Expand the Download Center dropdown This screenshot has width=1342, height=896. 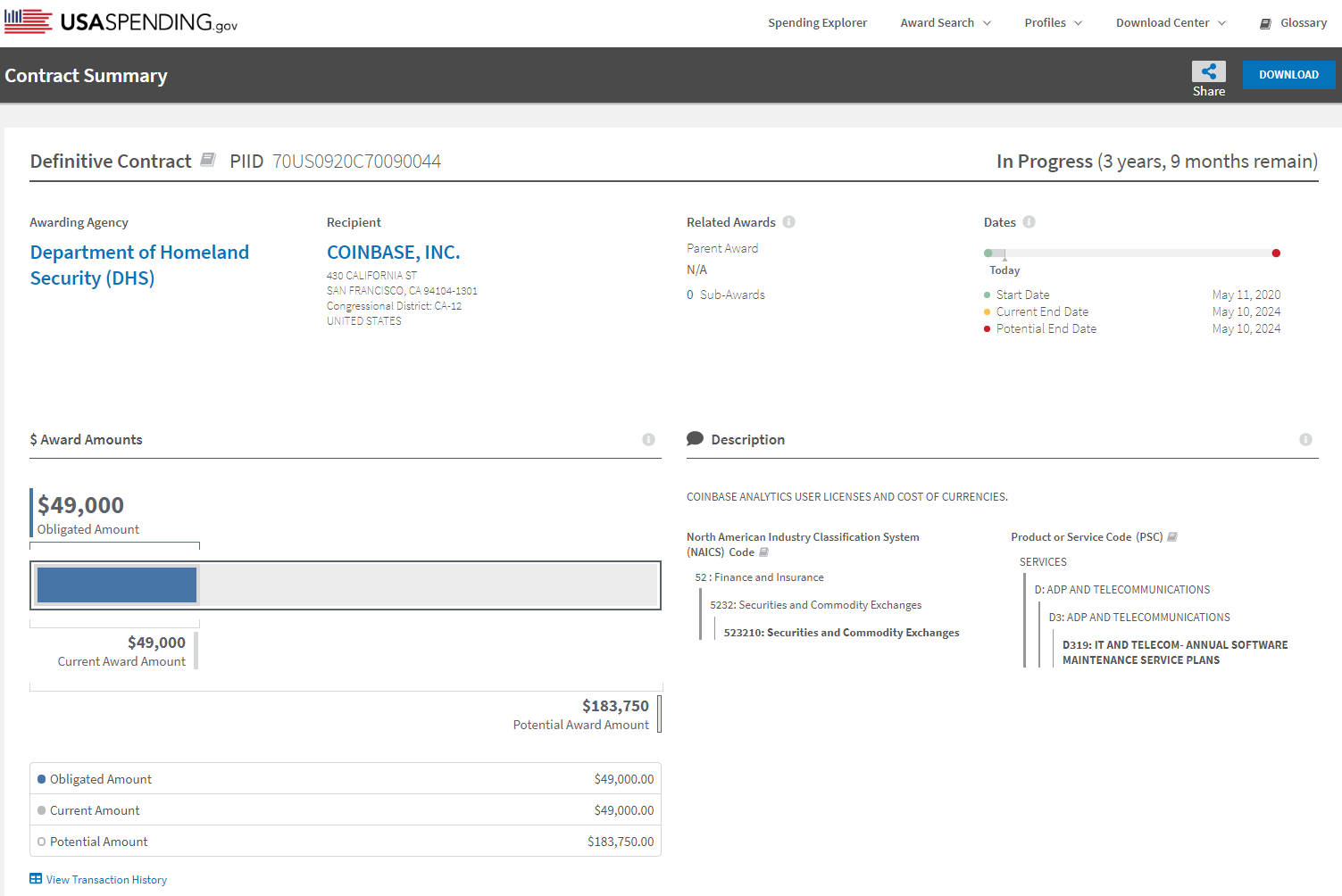coord(1171,23)
